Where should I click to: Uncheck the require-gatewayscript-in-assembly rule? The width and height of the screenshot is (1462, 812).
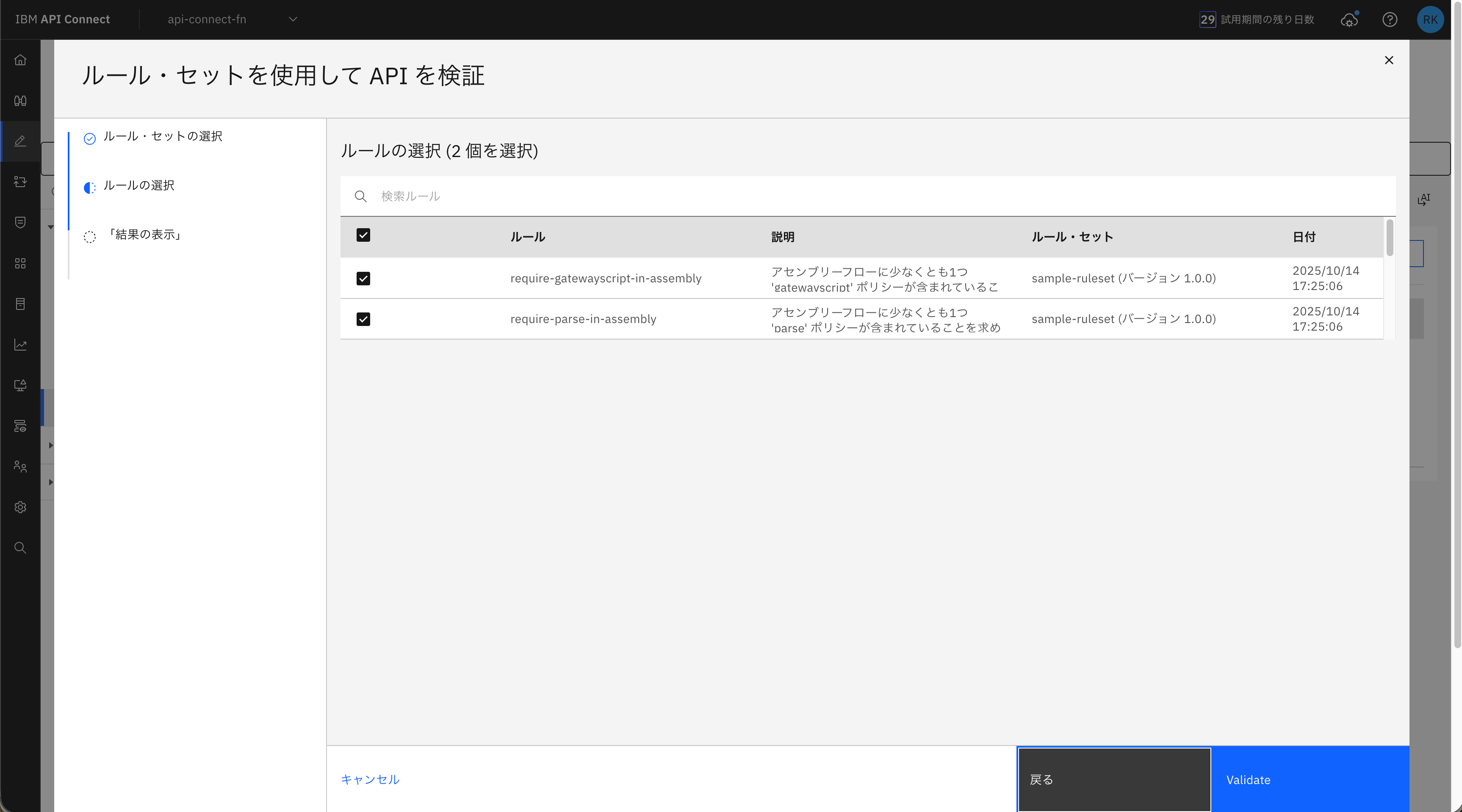click(363, 279)
